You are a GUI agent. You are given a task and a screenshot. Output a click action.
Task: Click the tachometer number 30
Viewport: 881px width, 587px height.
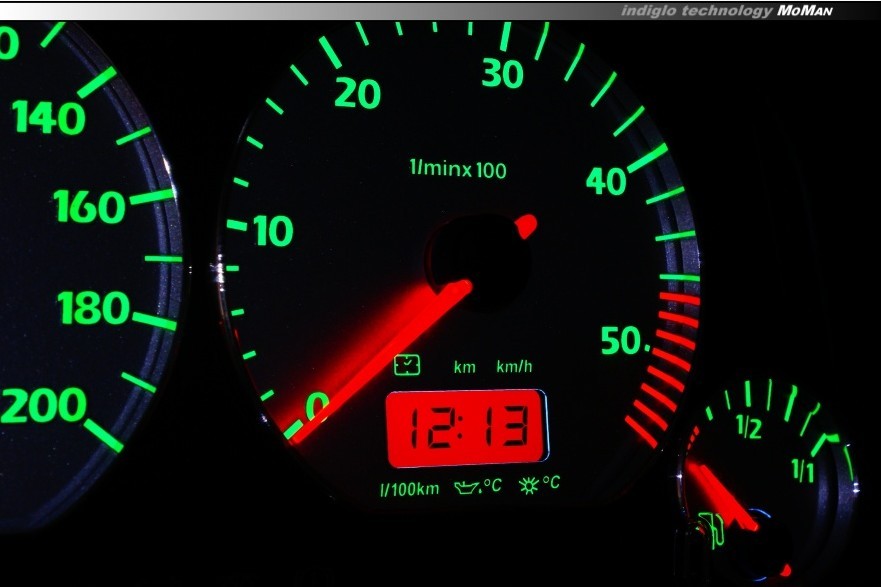[503, 74]
